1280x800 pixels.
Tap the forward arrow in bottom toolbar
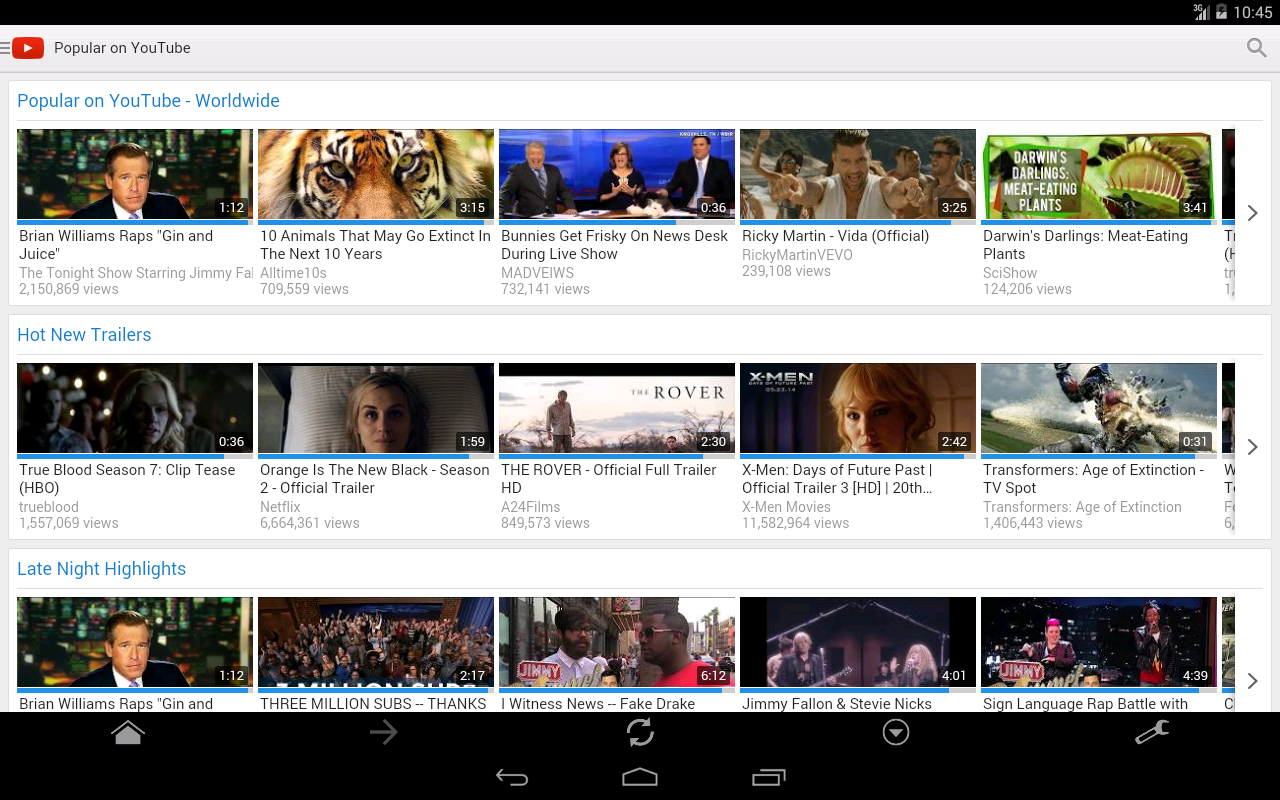384,733
